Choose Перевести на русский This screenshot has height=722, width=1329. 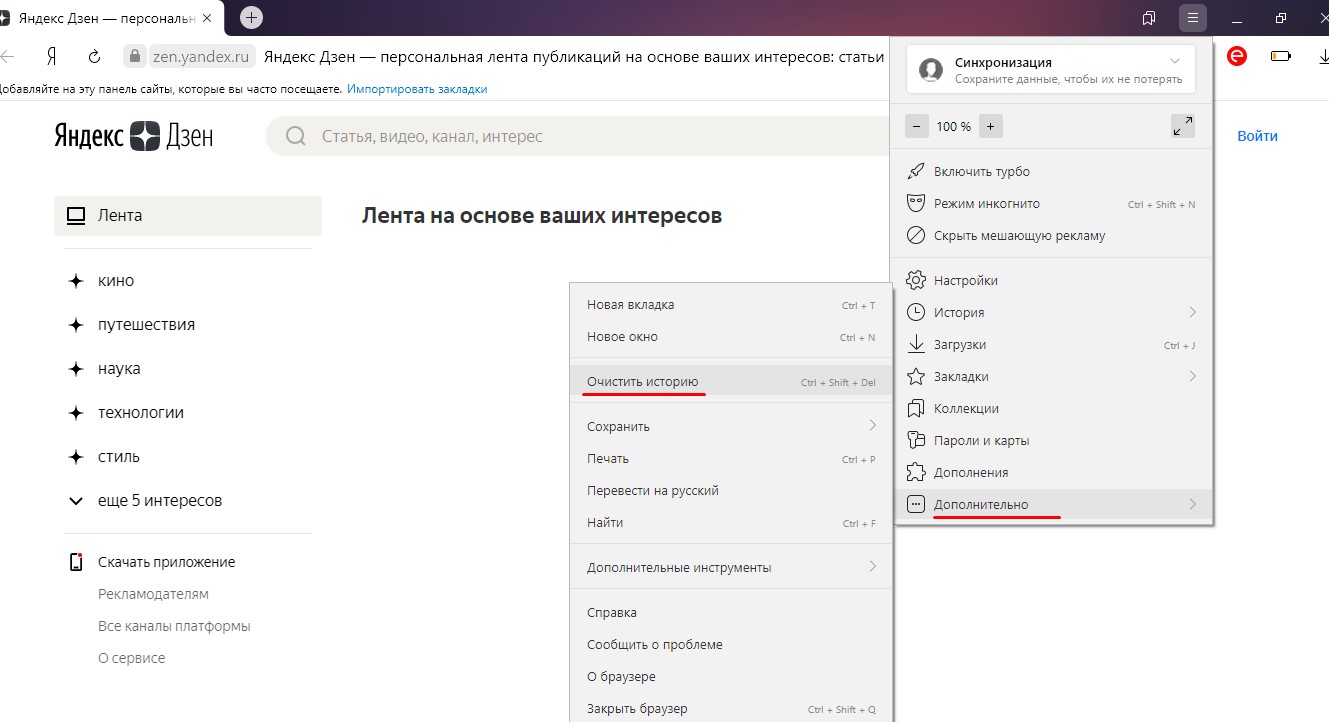coord(730,490)
